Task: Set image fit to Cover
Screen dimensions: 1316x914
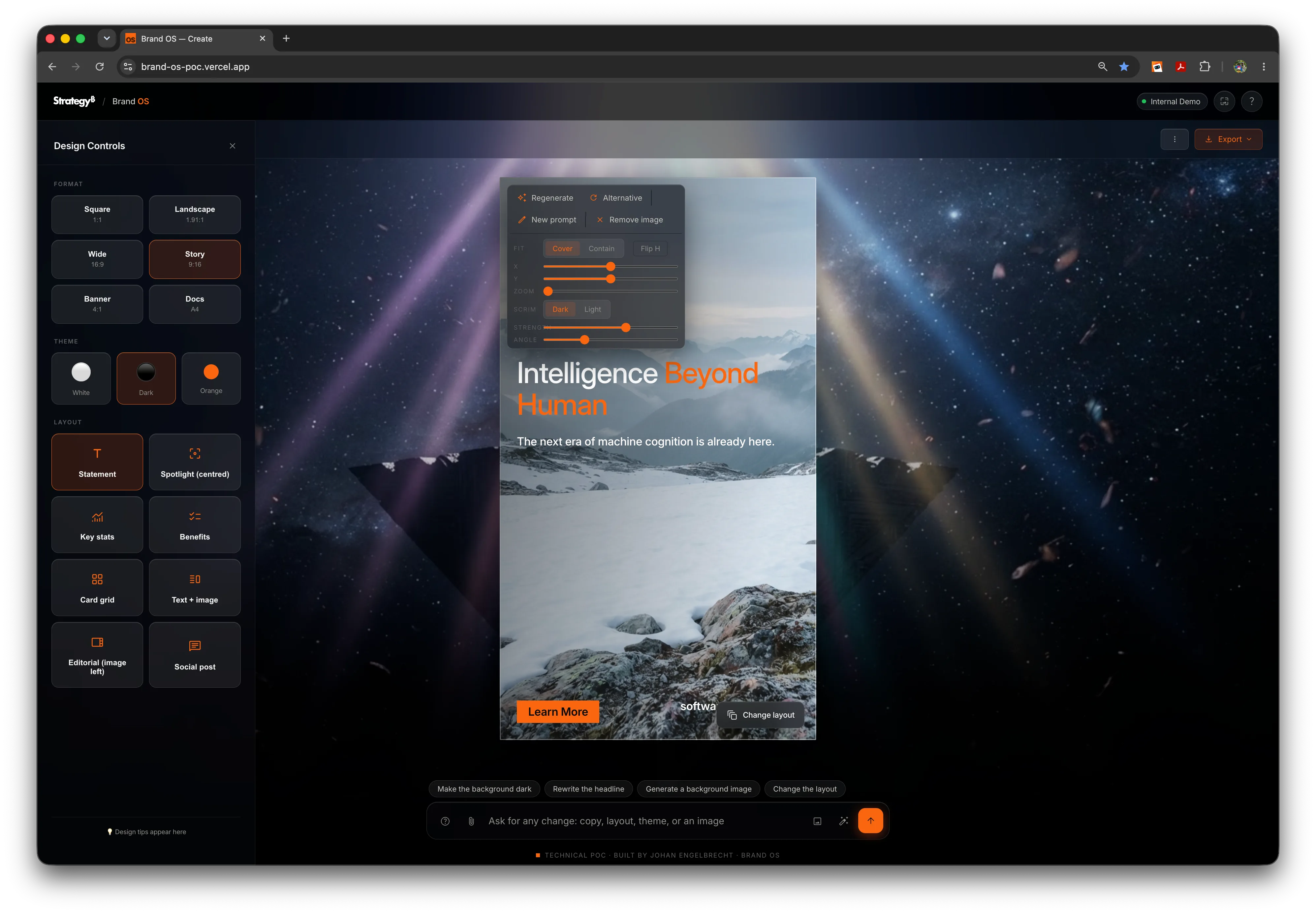Action: click(x=562, y=248)
